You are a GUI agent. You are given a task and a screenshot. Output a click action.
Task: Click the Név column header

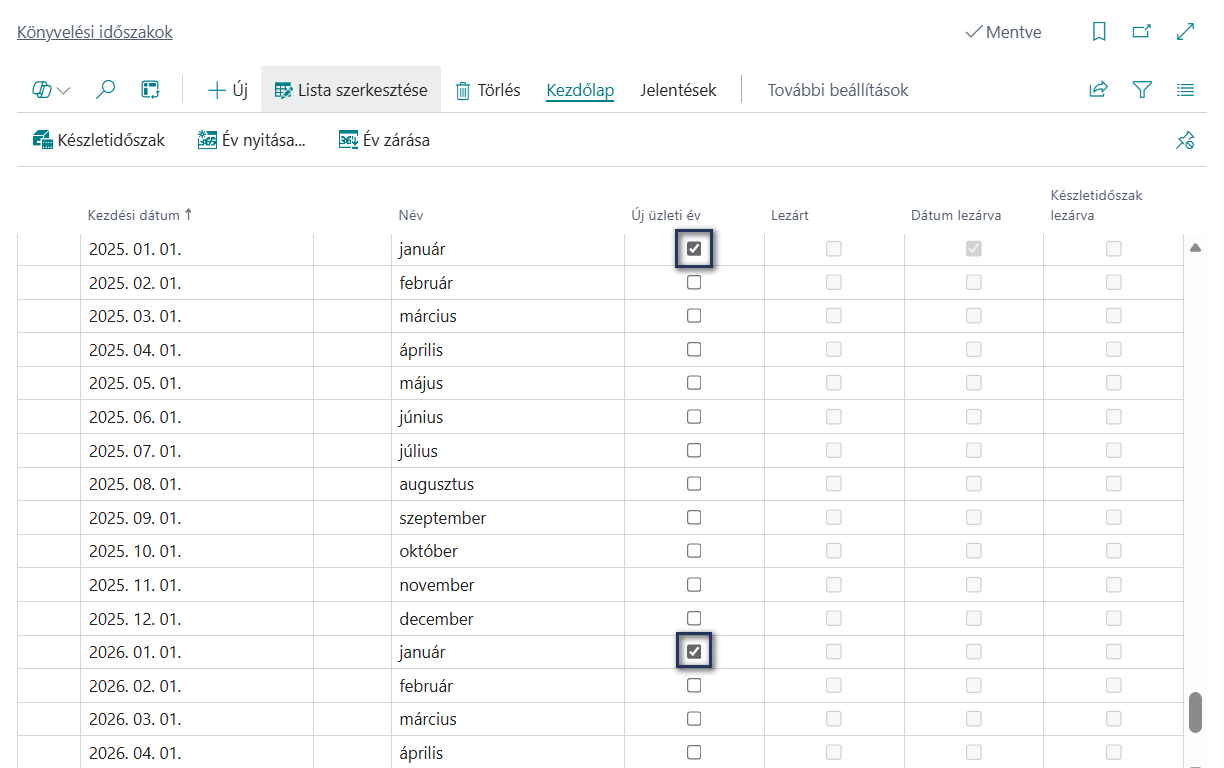coord(411,215)
